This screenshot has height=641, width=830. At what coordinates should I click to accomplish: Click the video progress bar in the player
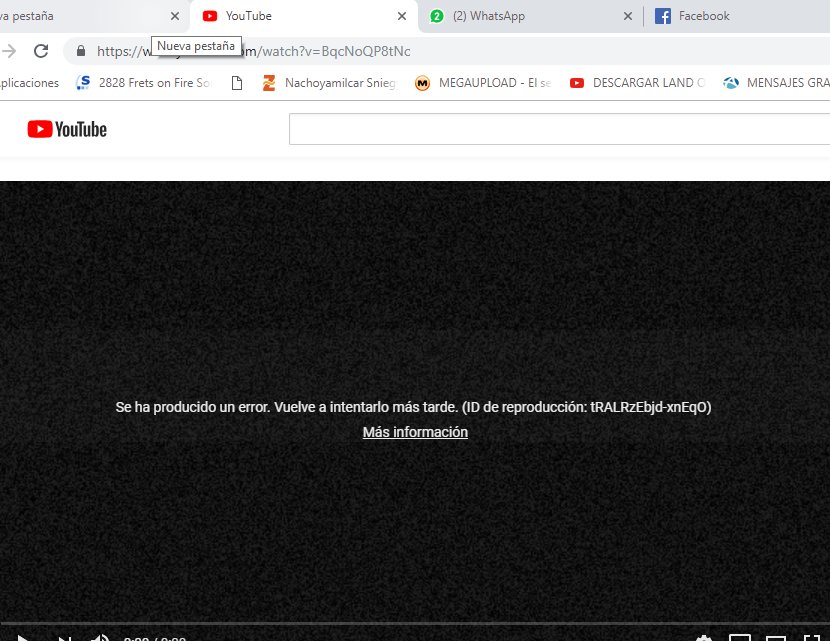point(415,620)
